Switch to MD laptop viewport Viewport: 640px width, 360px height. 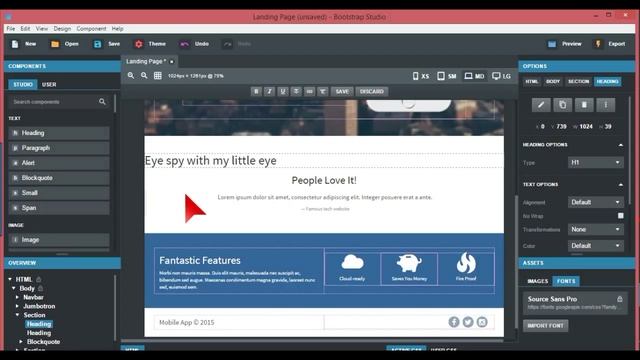(x=474, y=76)
